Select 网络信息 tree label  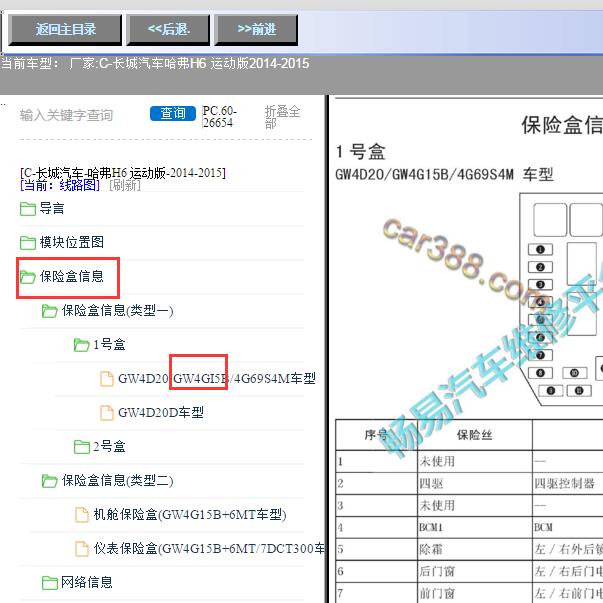click(87, 582)
